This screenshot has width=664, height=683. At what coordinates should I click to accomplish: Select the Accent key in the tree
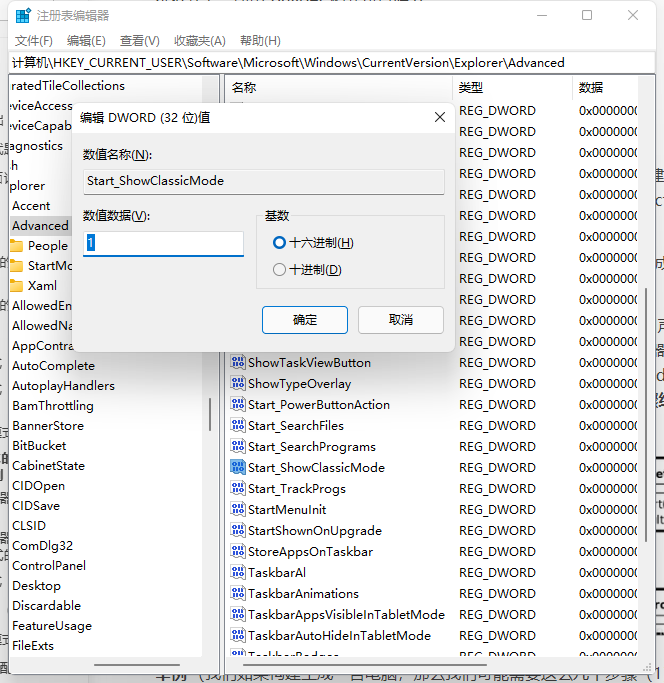pos(31,206)
